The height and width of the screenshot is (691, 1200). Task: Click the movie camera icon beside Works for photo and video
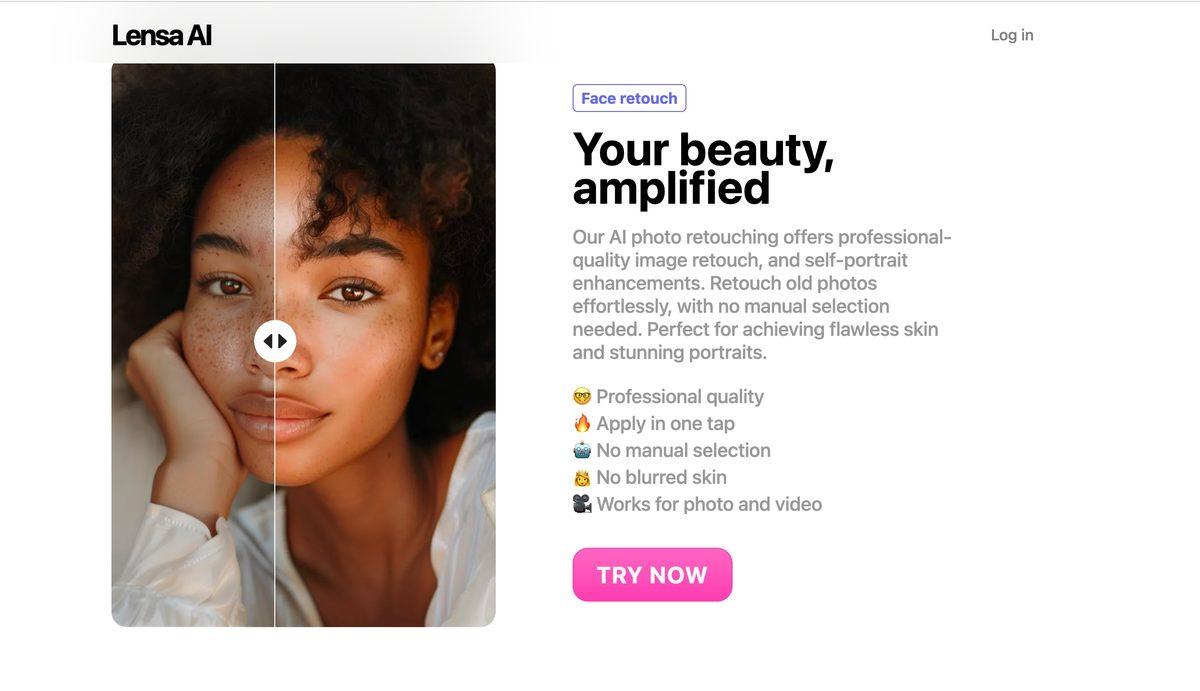[x=583, y=504]
